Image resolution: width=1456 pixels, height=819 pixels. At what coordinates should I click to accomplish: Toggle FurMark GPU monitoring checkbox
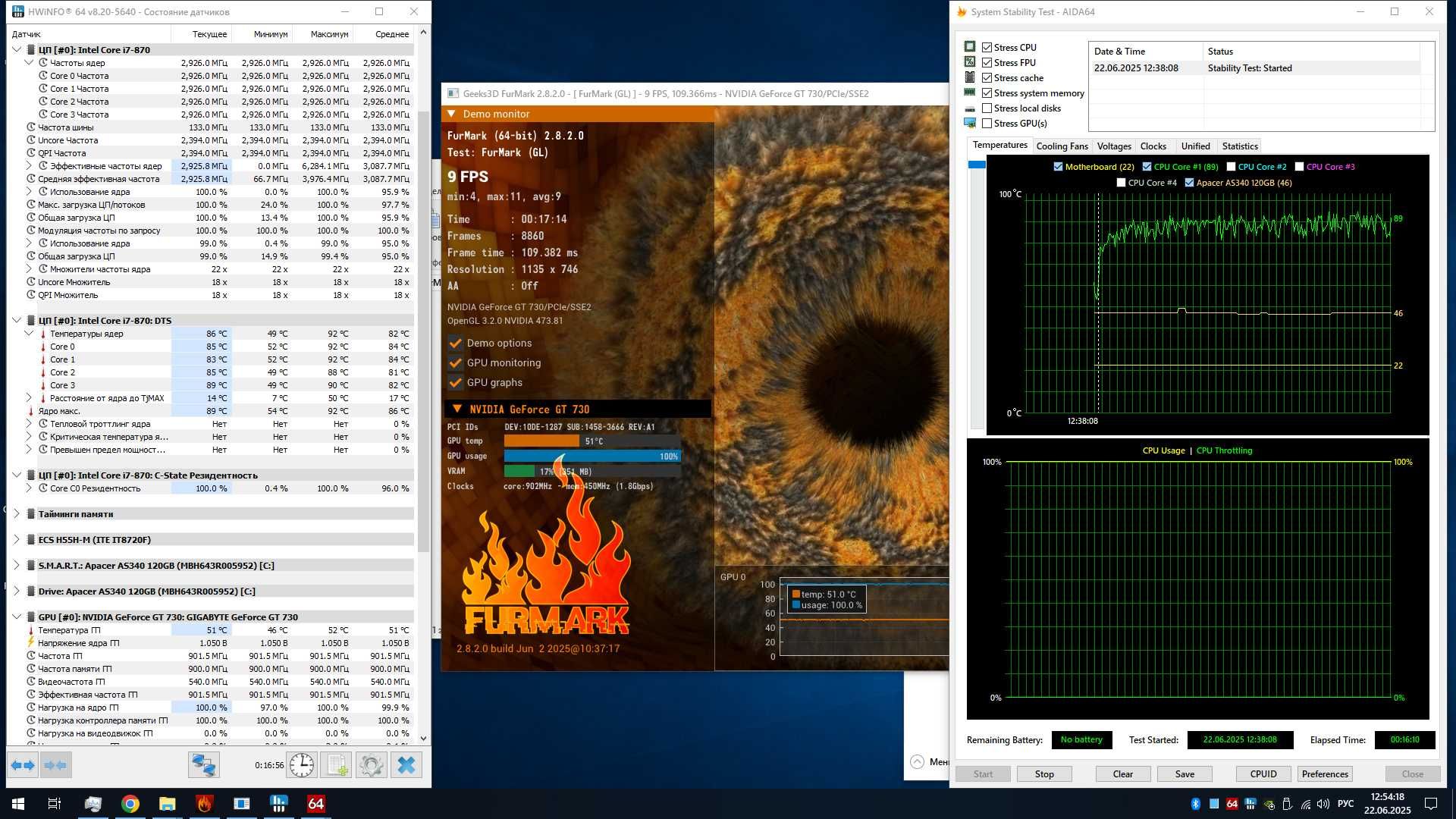(x=456, y=362)
